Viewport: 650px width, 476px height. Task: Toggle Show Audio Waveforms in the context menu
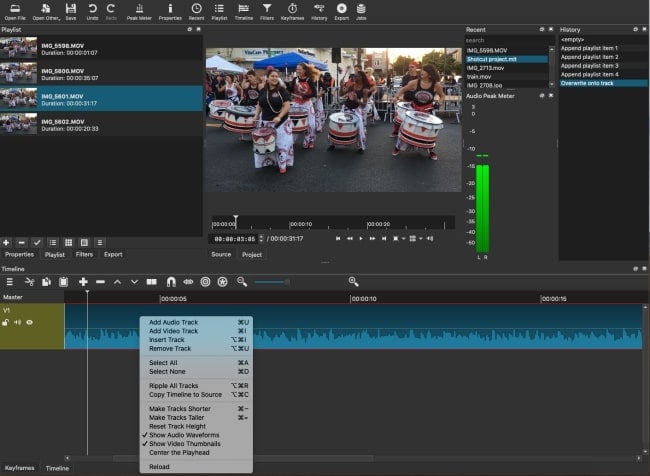[184, 435]
